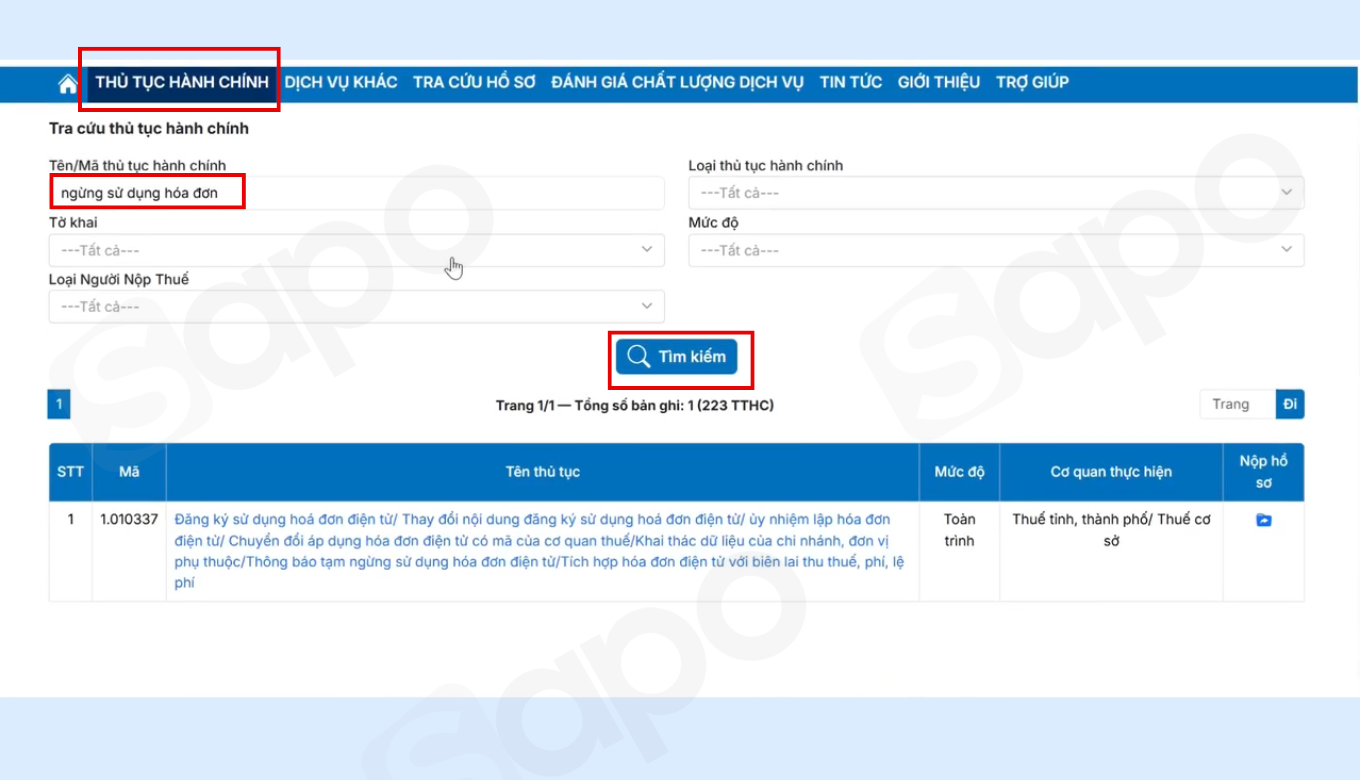Viewport: 1360px width, 780px height.
Task: Open ĐÁNH GIÁ CHẤT LƯỢNG DỊCH VỤ page
Action: [x=677, y=83]
